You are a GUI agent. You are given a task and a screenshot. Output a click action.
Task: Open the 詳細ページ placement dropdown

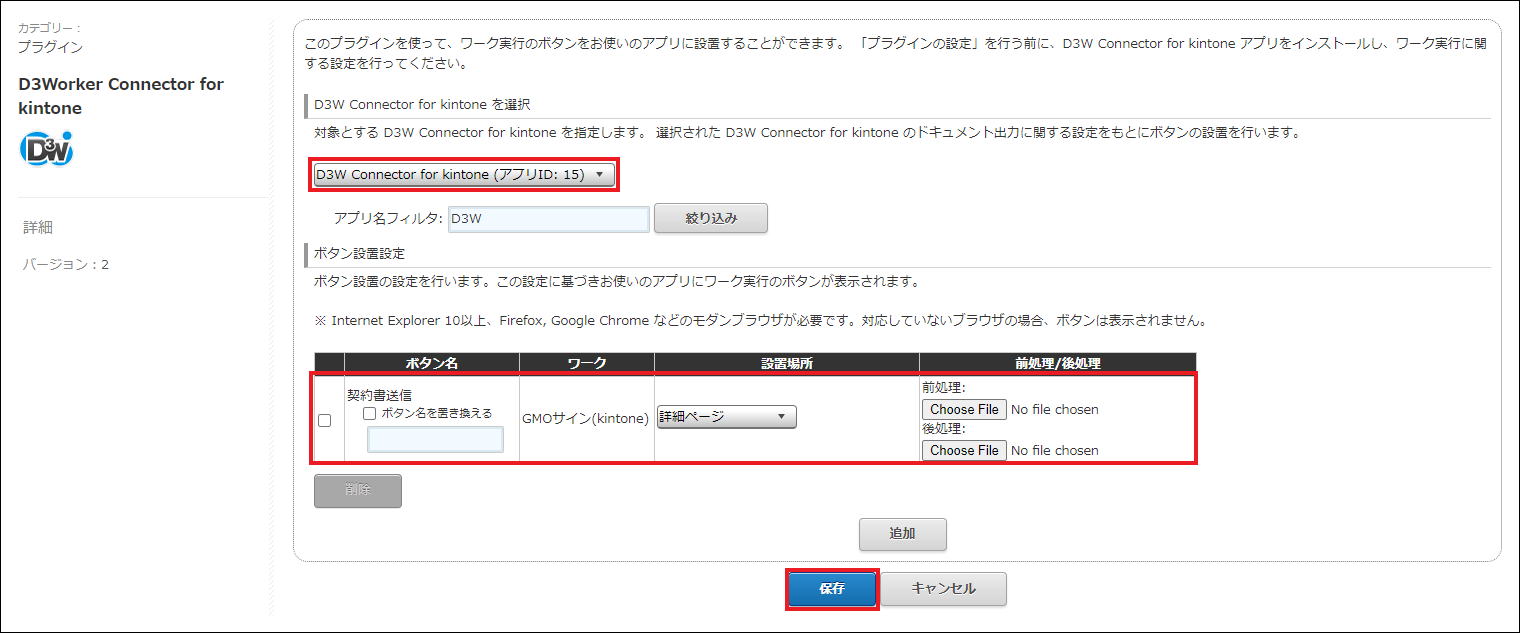coord(726,417)
